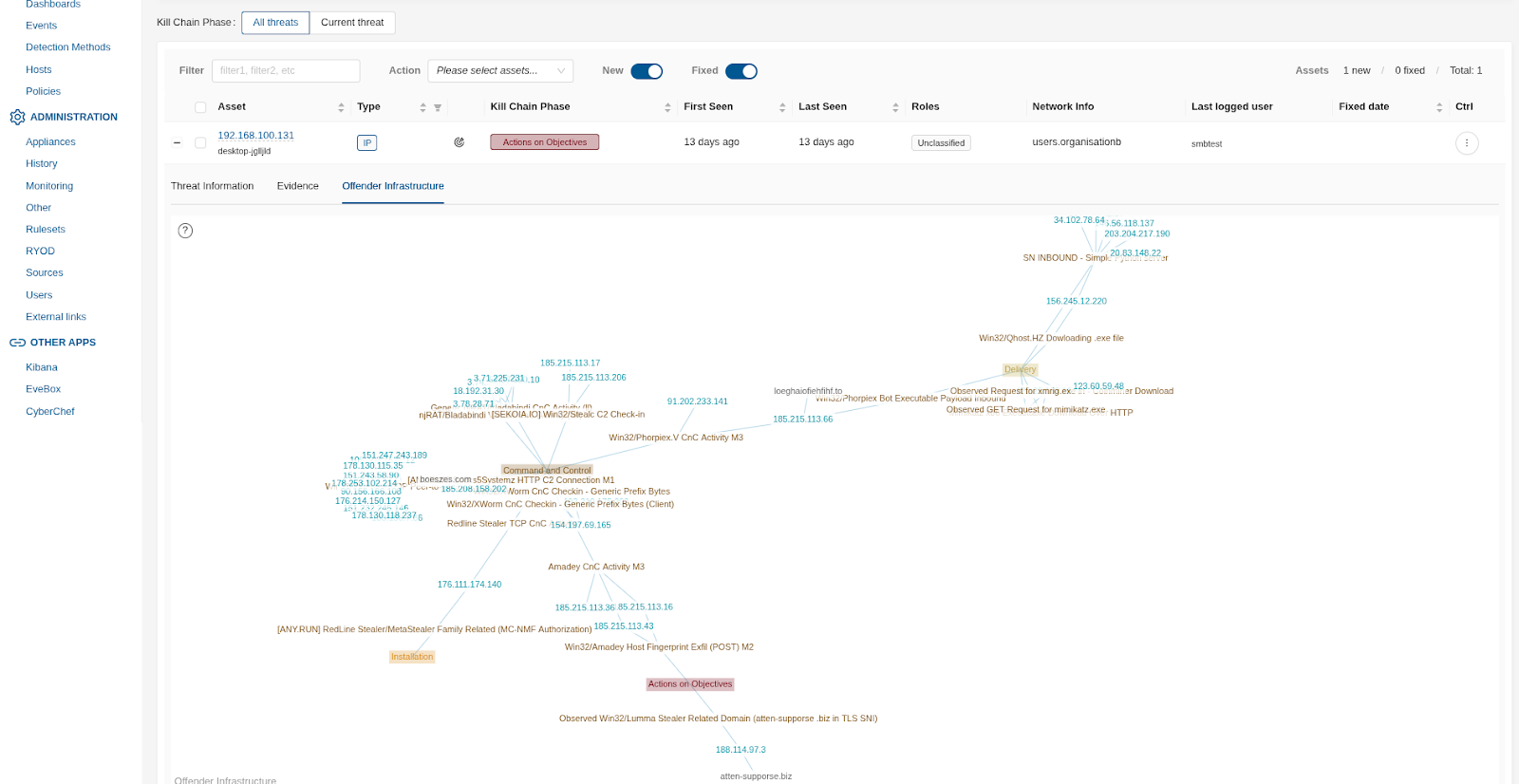
Task: Open the 'Please select assets...' Action dropdown
Action: [500, 71]
